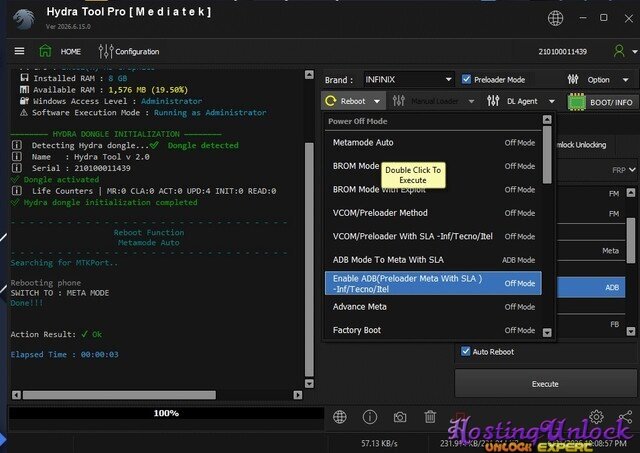Screen dimensions: 640x453
Task: Expand the Option dropdown
Action: pyautogui.click(x=599, y=80)
